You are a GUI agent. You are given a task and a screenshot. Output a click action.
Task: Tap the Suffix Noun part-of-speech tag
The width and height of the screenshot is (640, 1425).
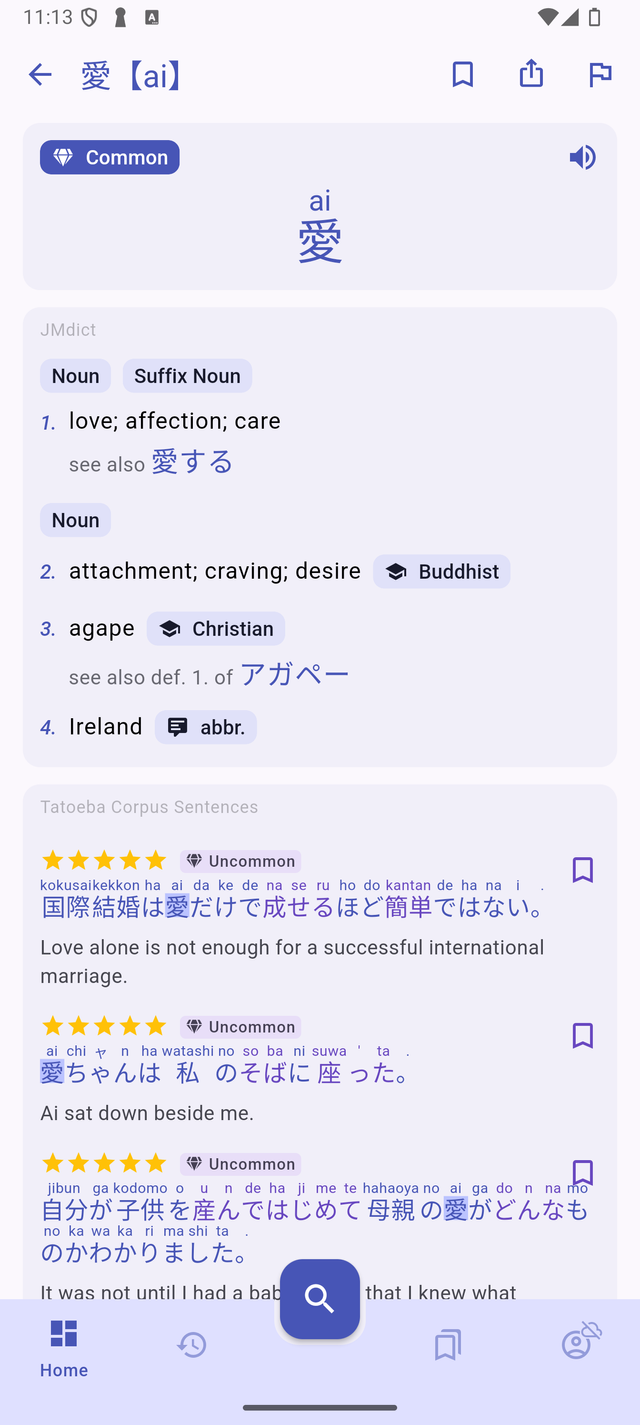[187, 376]
